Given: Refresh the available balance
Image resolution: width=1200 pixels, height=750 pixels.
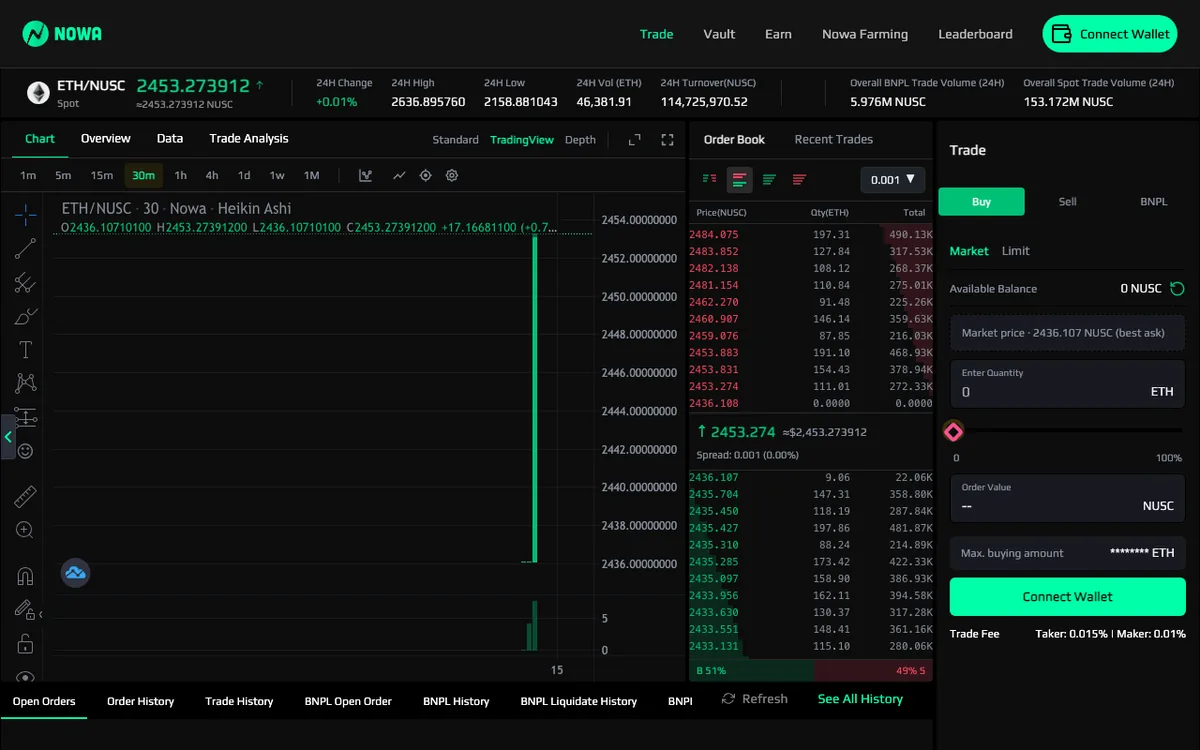Looking at the screenshot, I should click(1177, 289).
